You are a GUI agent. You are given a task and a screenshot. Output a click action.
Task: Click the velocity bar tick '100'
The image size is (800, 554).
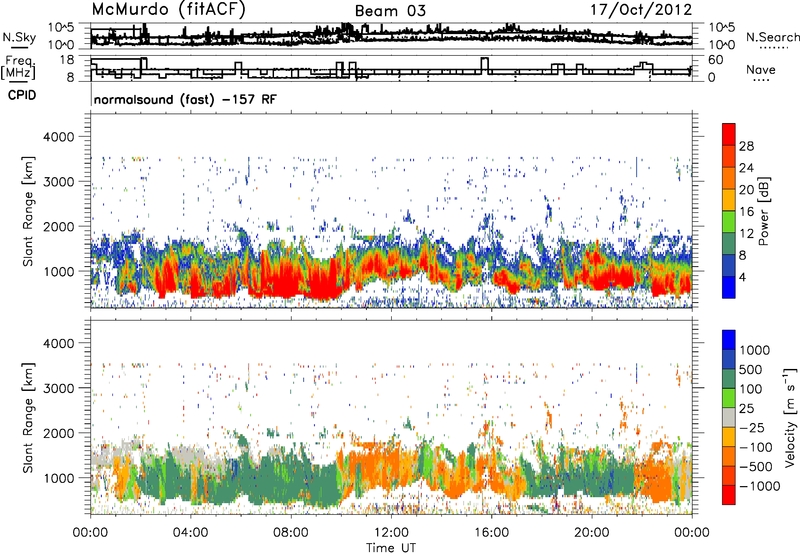click(751, 389)
